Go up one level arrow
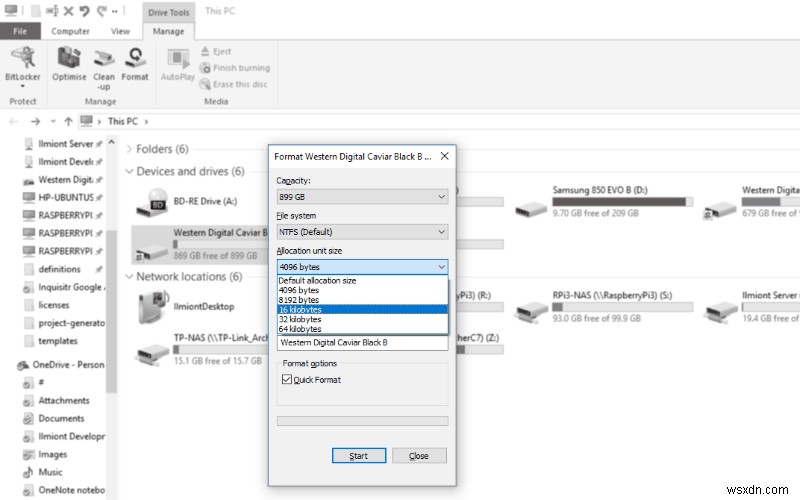This screenshot has width=800, height=500. click(x=68, y=121)
